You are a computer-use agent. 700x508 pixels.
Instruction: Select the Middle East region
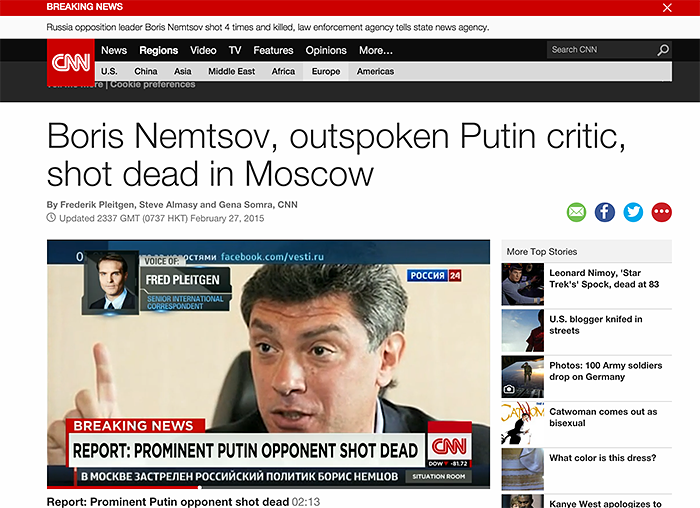point(233,72)
